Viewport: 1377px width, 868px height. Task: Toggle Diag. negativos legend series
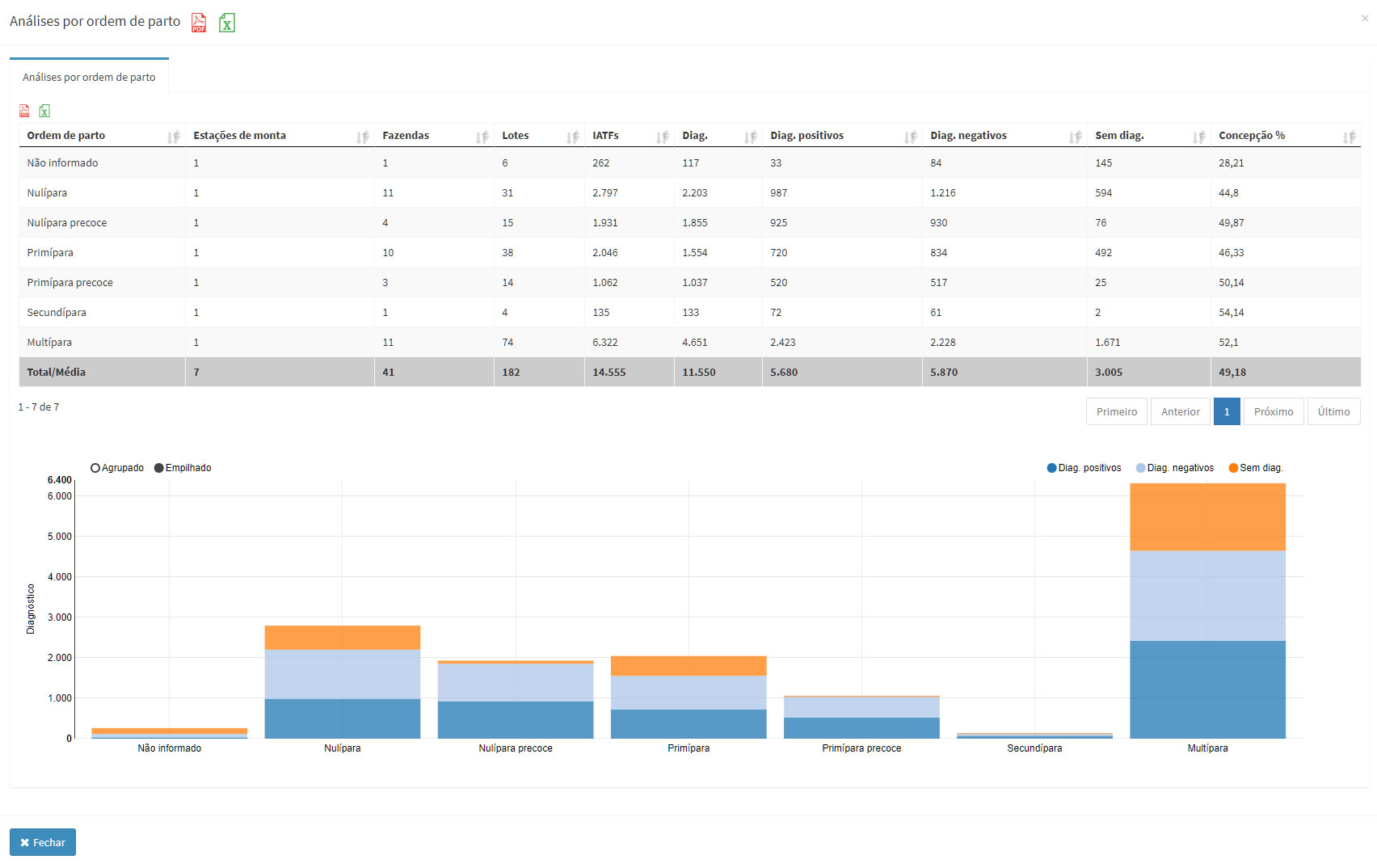1175,468
